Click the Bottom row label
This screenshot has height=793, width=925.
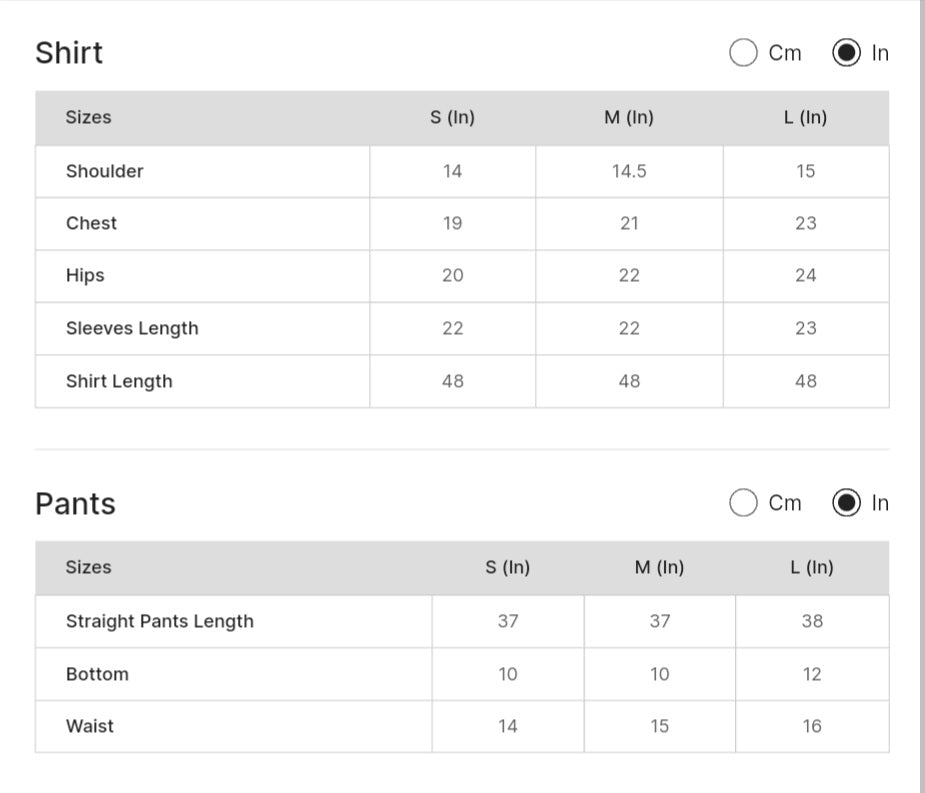[97, 674]
